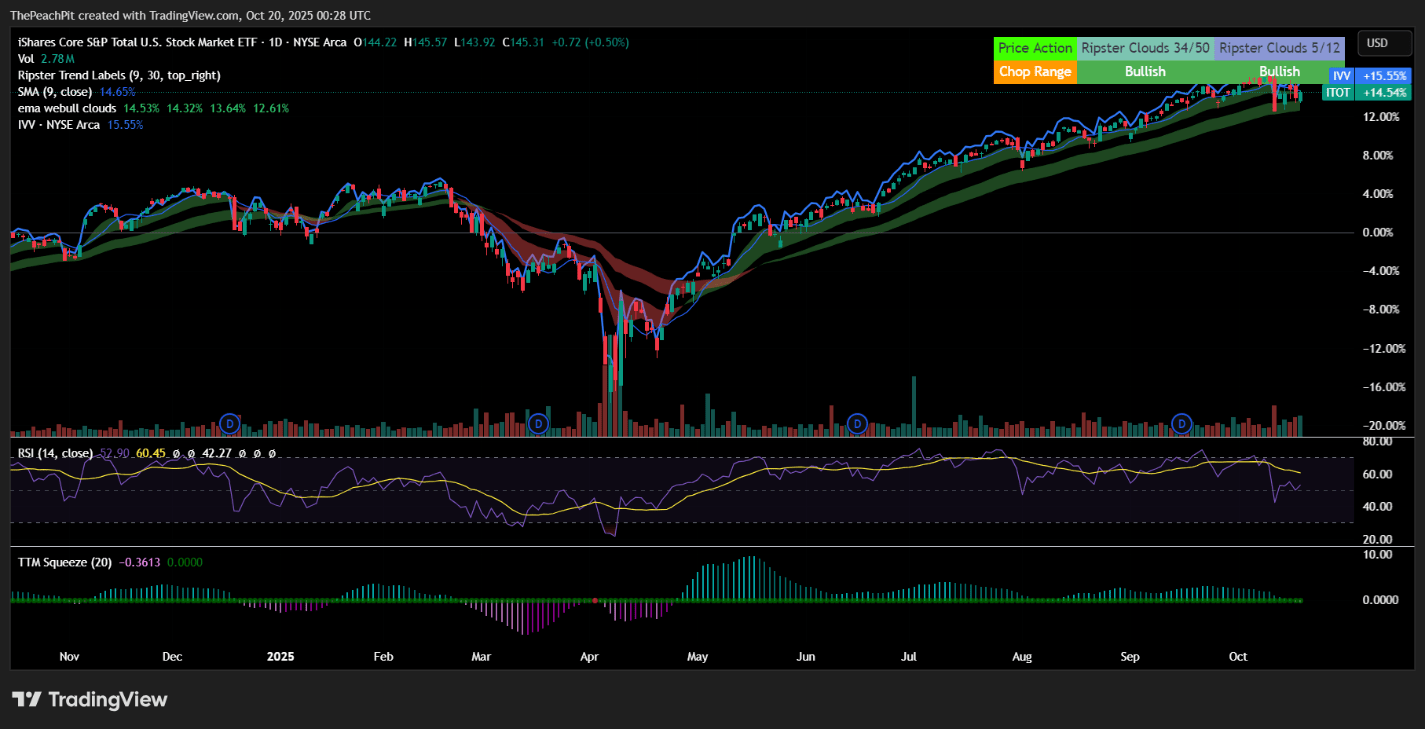Click the dividend marker near December
This screenshot has width=1425, height=729.
[230, 424]
